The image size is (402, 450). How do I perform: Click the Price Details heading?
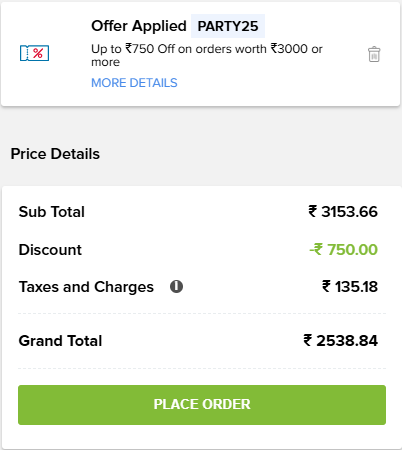[x=55, y=154]
